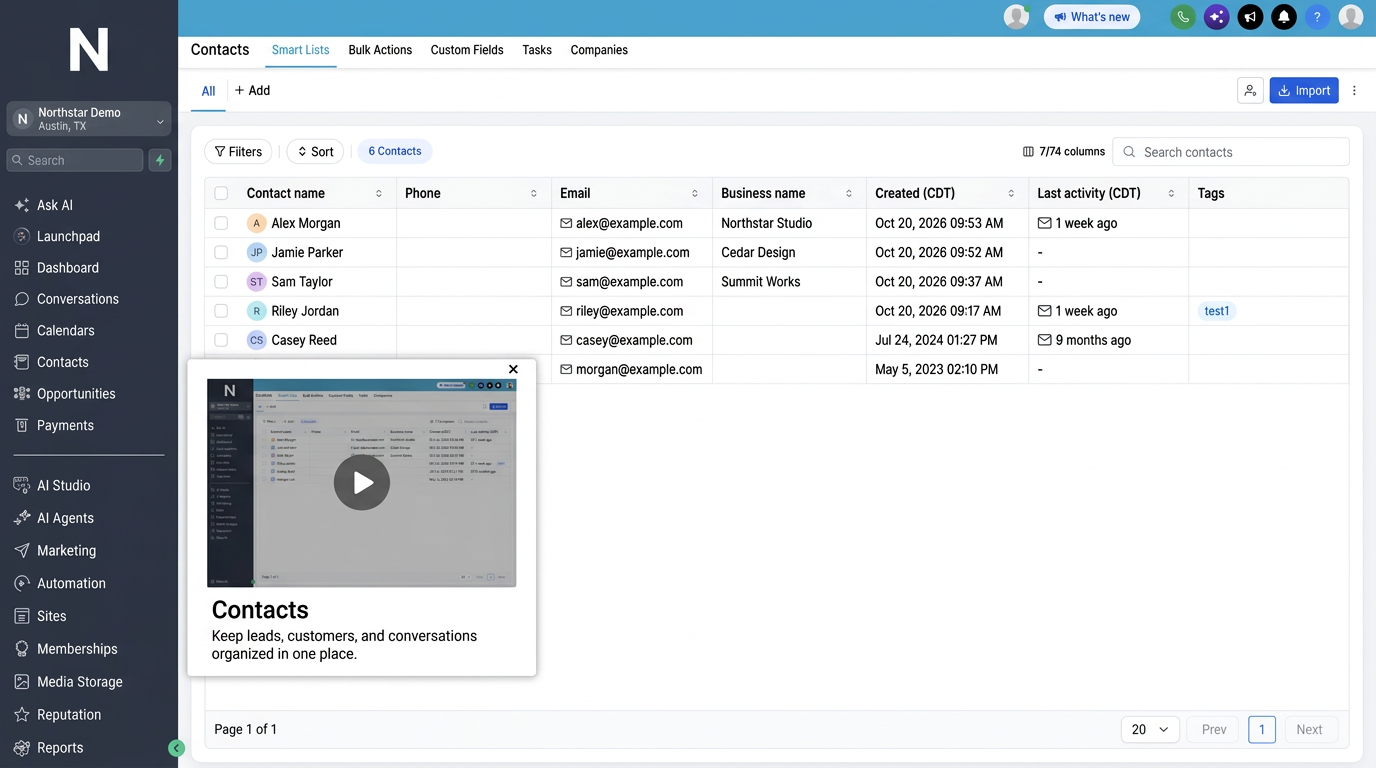Open the megaphone announcements icon
Image resolution: width=1376 pixels, height=768 pixels.
[x=1251, y=17]
